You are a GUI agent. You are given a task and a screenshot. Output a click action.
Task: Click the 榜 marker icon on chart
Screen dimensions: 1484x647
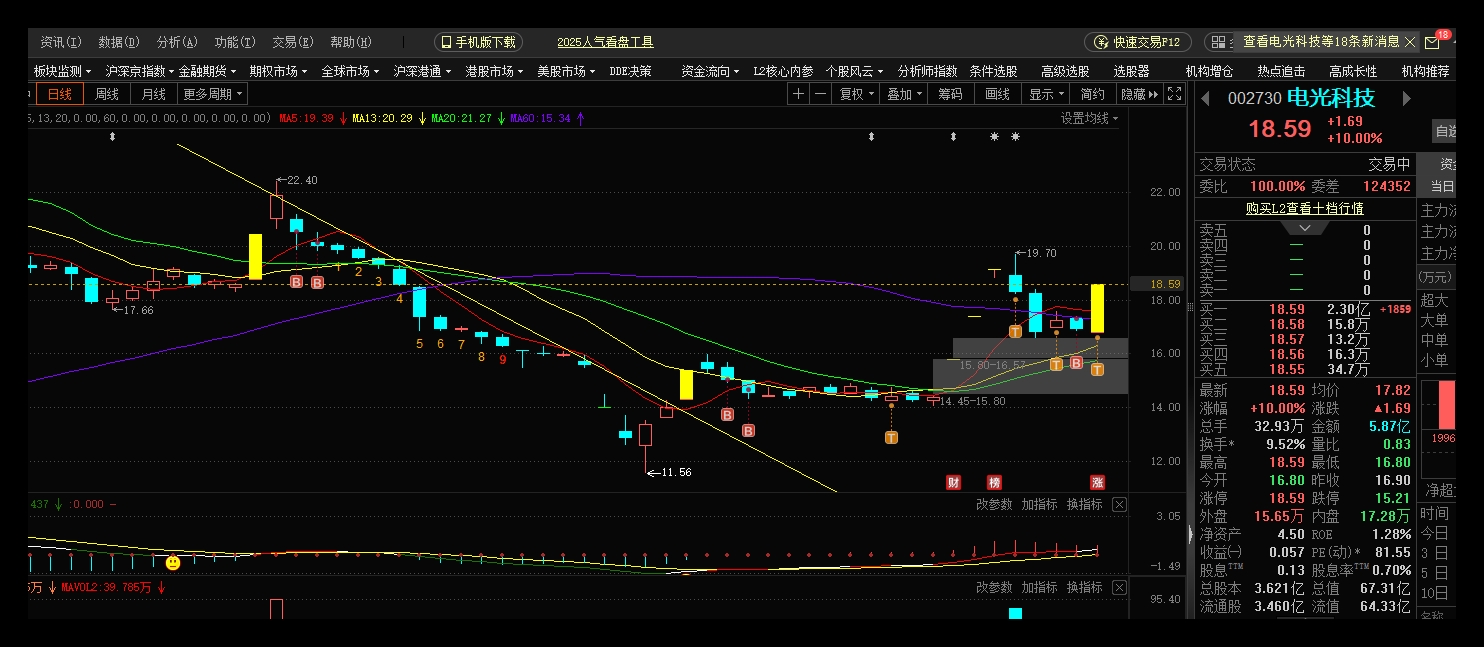click(x=994, y=482)
